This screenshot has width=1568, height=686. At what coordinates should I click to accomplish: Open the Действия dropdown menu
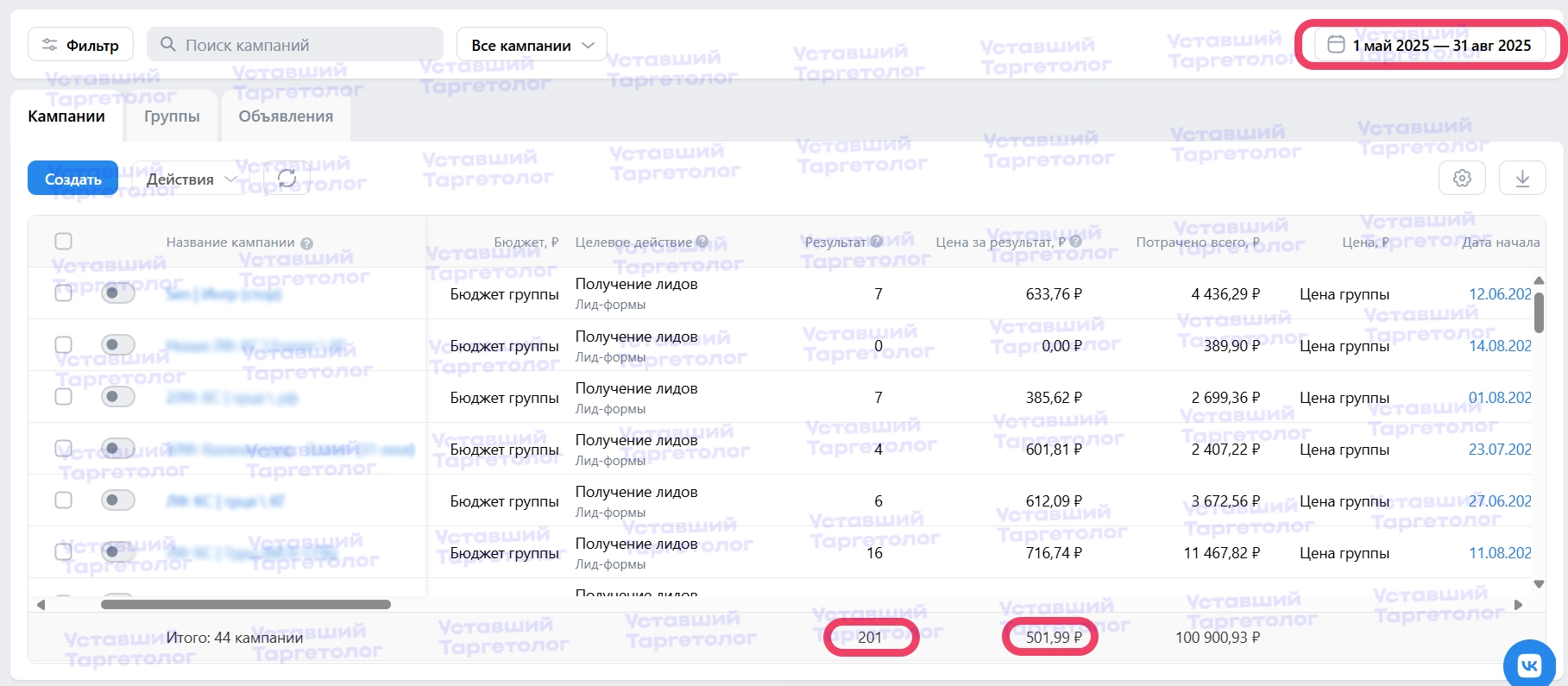point(190,179)
